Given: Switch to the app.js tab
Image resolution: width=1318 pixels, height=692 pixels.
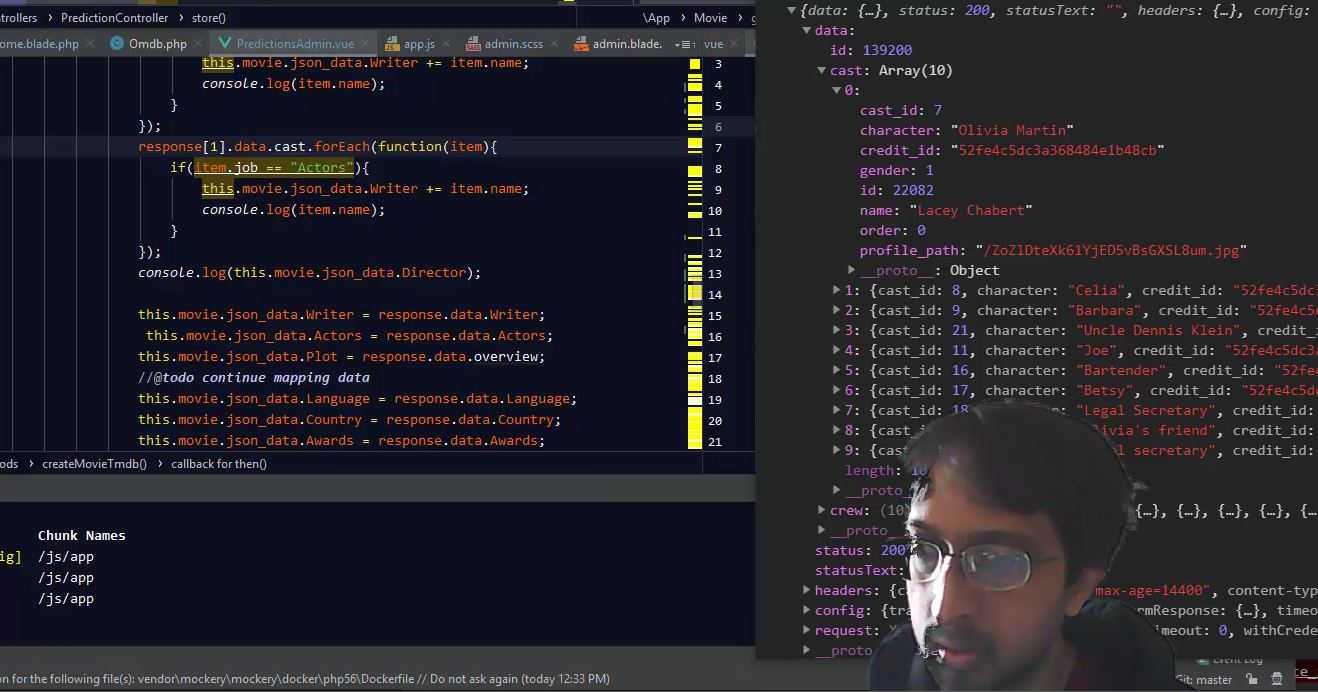Looking at the screenshot, I should click(x=418, y=44).
